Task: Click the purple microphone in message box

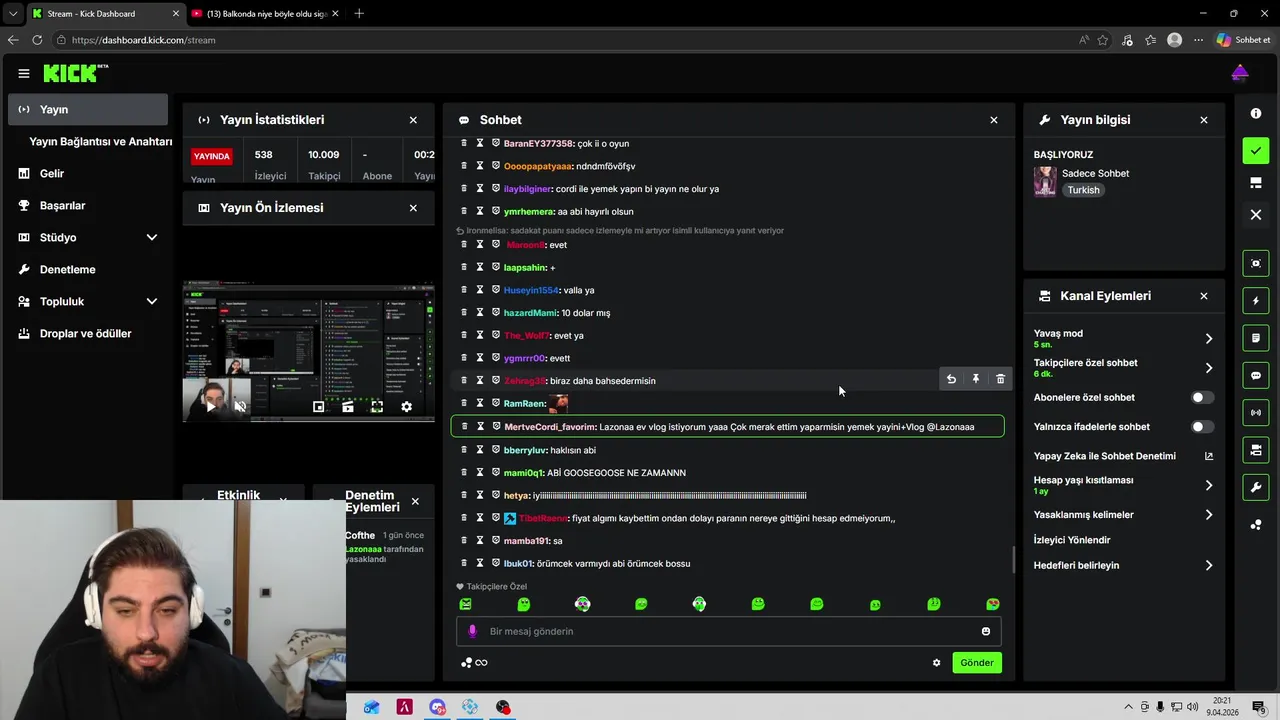Action: (473, 631)
